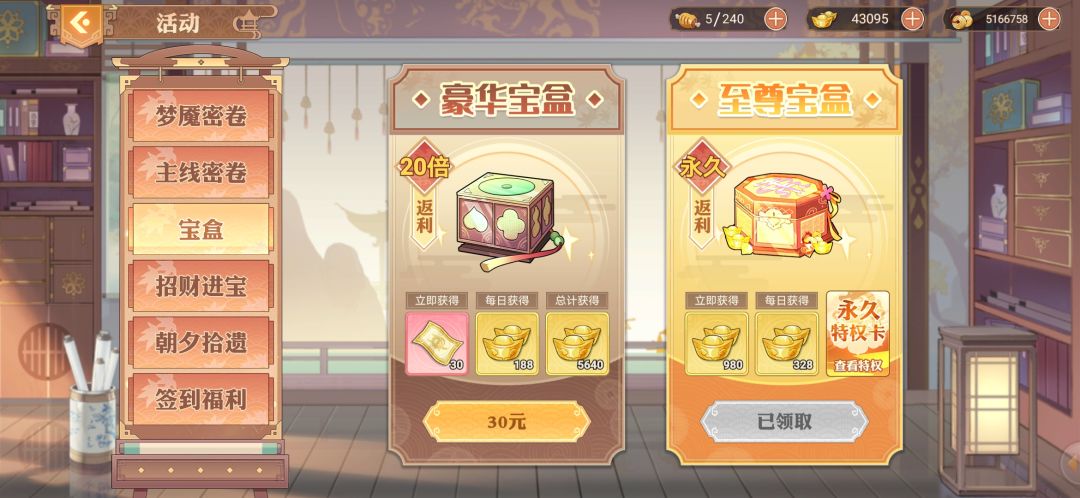1080x498 pixels.
Task: Add stamina with the plus beside 5/240
Action: click(776, 19)
